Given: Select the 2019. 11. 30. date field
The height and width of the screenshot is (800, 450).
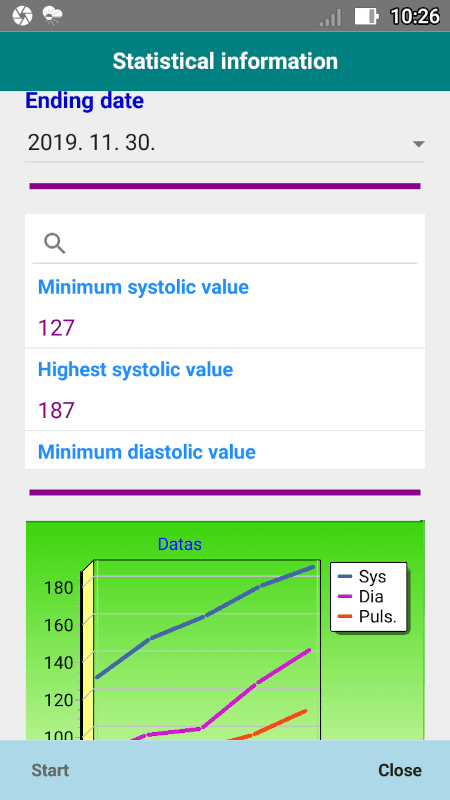Looking at the screenshot, I should (225, 143).
